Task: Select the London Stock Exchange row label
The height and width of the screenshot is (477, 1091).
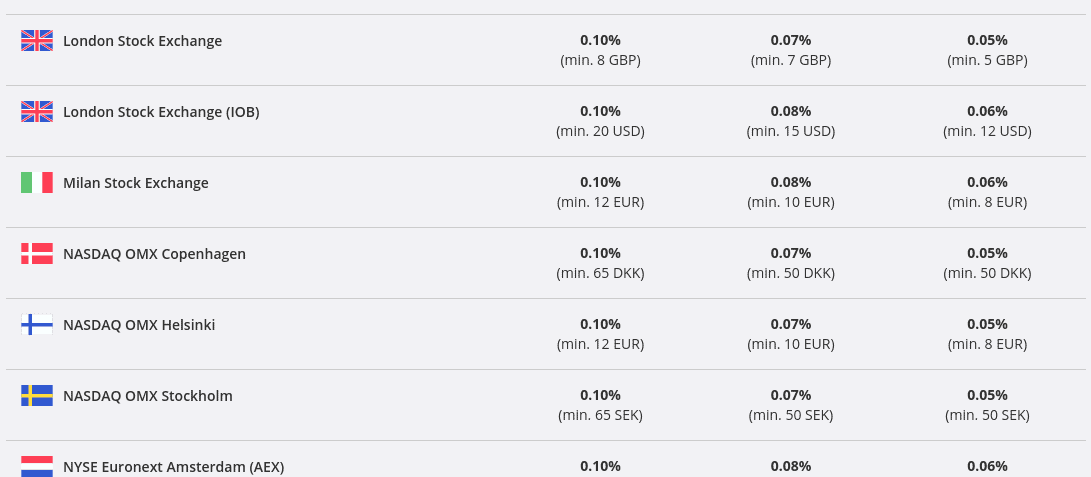Action: pyautogui.click(x=143, y=41)
